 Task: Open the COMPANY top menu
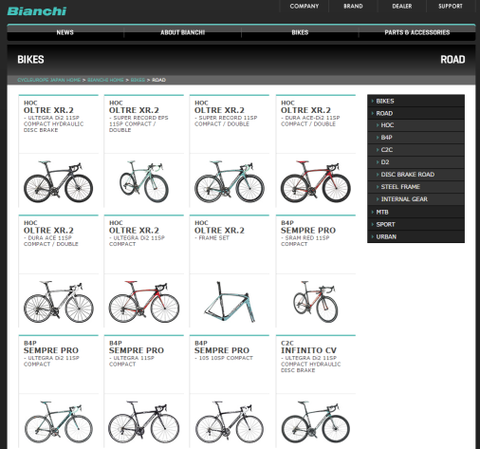304,6
